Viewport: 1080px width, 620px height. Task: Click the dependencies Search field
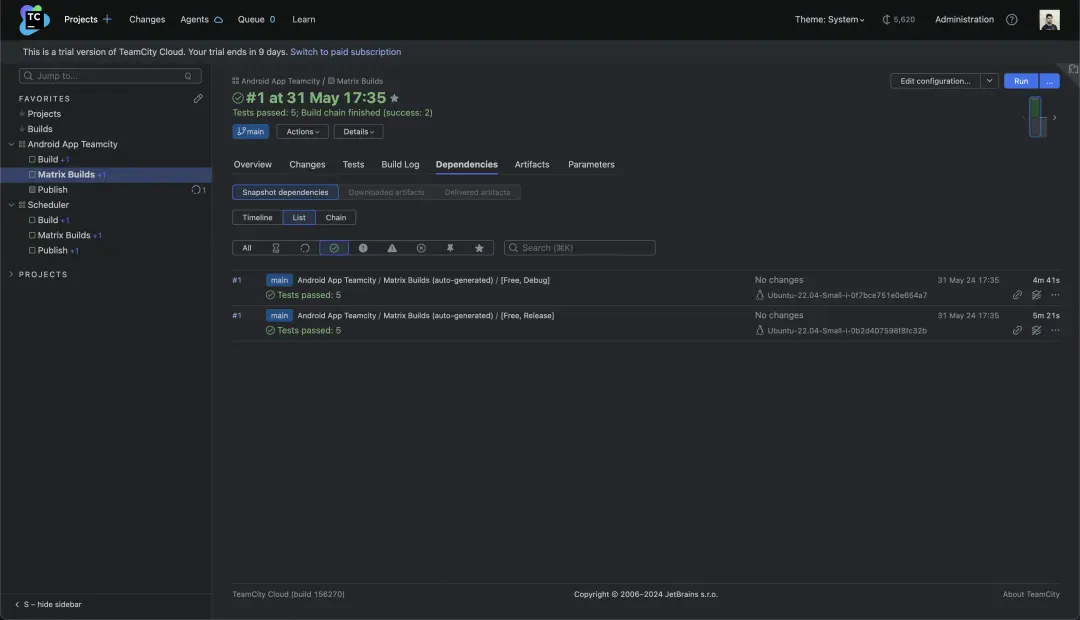pyautogui.click(x=579, y=248)
